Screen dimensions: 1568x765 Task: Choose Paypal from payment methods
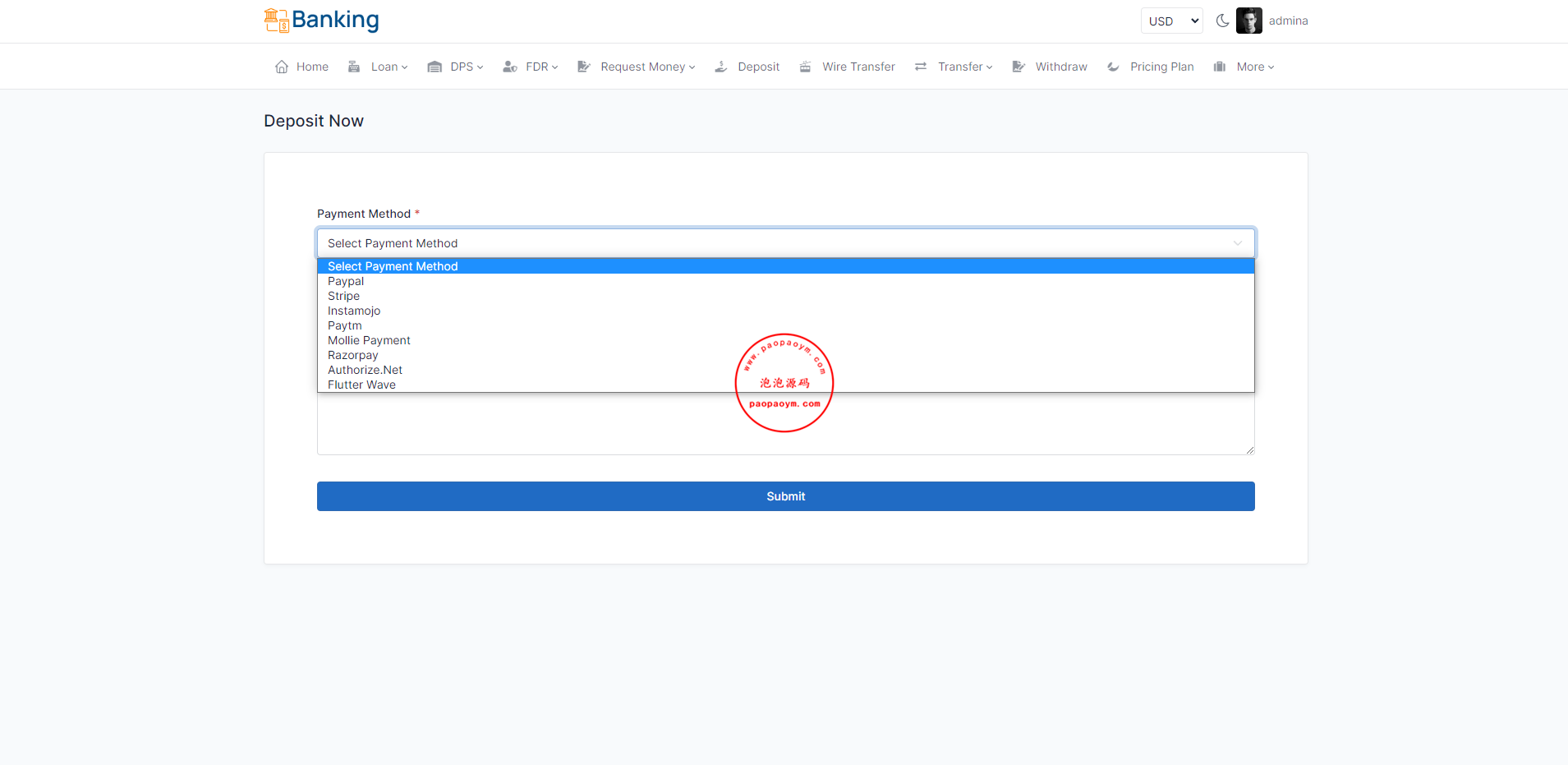pos(346,282)
